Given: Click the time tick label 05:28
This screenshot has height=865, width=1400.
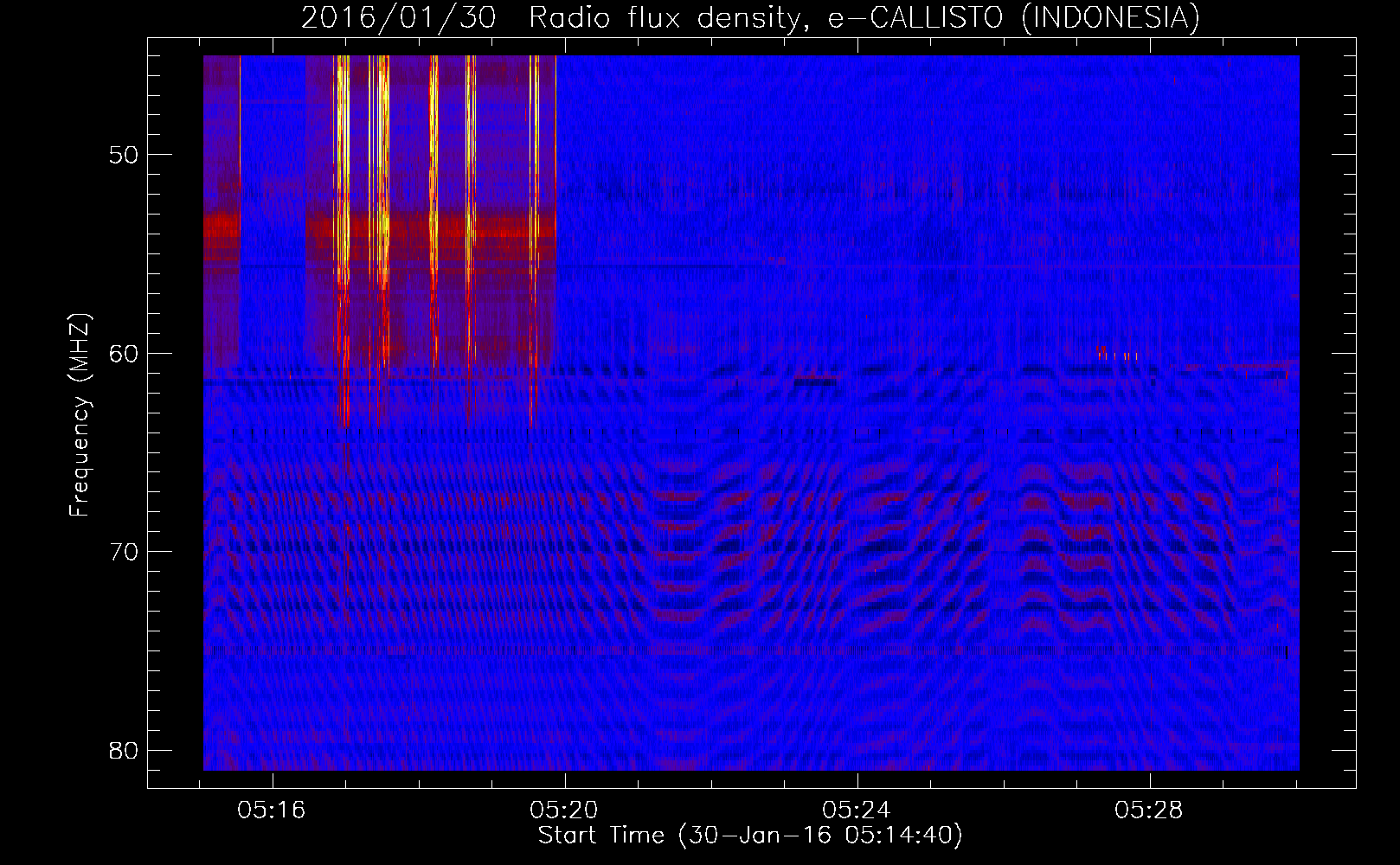Looking at the screenshot, I should [x=1149, y=811].
